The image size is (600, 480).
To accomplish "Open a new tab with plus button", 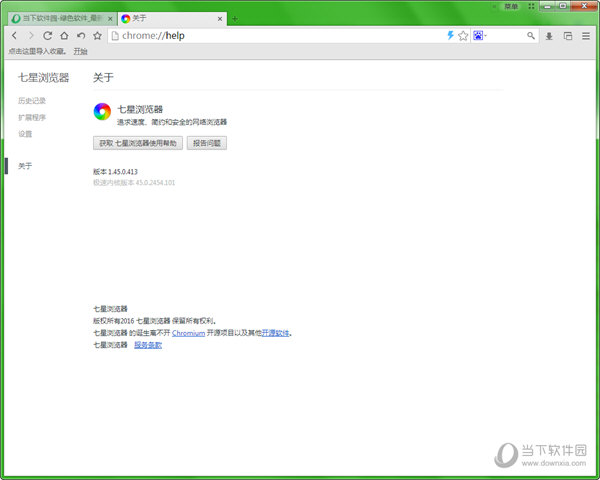I will (x=235, y=18).
